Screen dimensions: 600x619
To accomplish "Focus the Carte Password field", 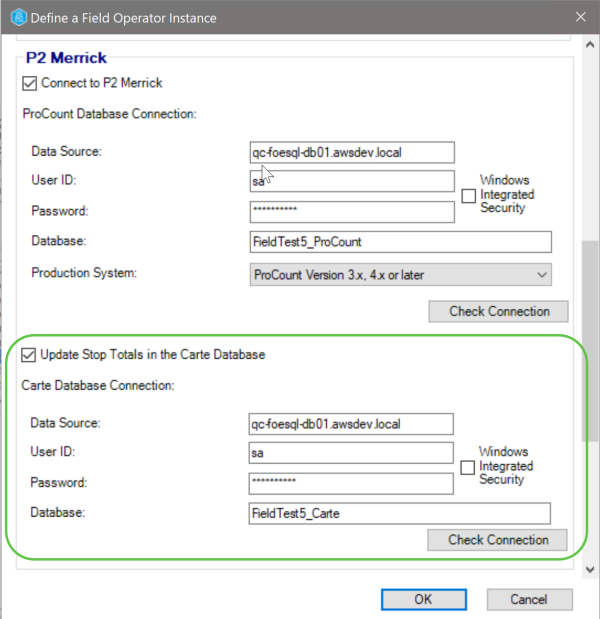I will pos(350,484).
